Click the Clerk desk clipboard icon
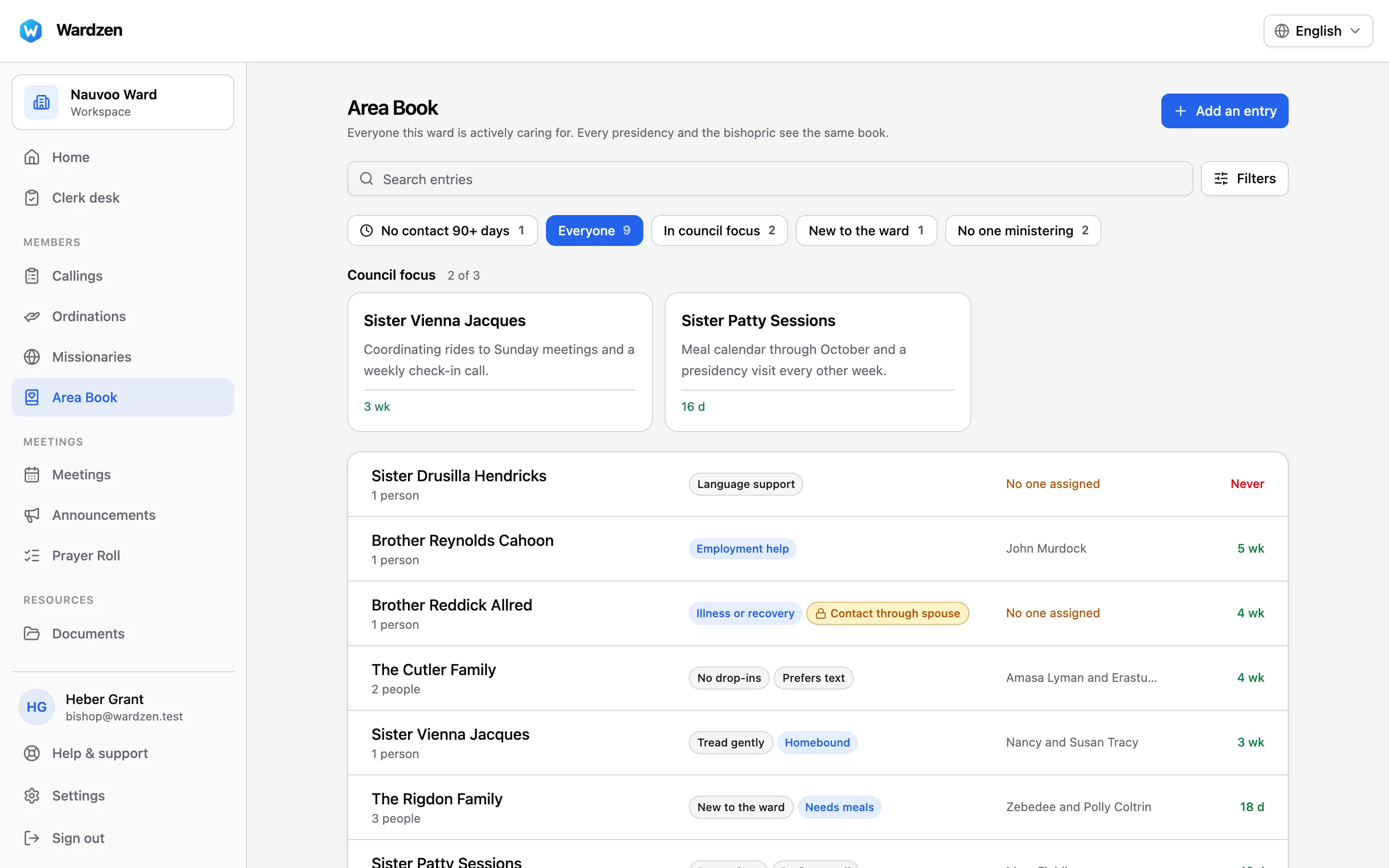 (31, 198)
